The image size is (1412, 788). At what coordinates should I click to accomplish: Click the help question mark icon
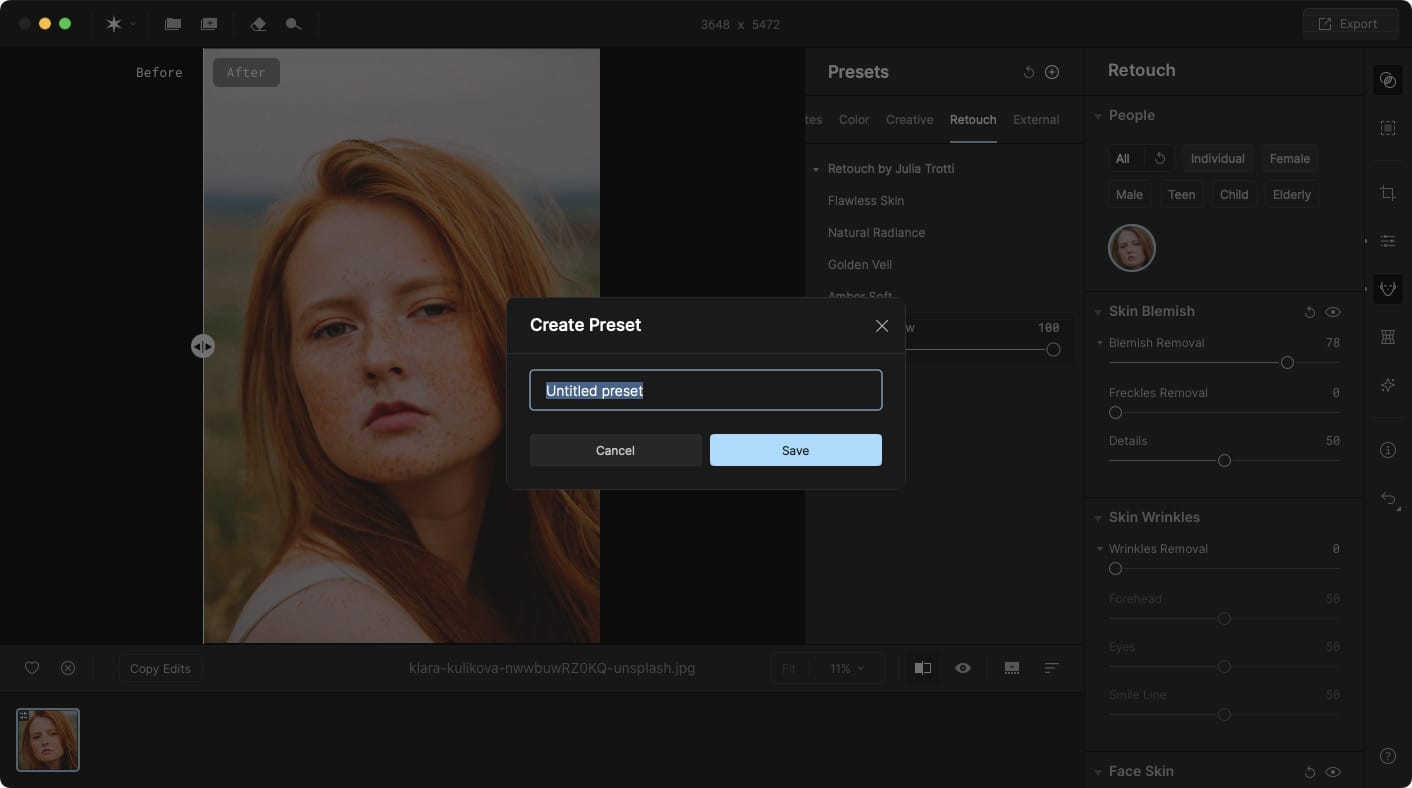coord(1388,756)
